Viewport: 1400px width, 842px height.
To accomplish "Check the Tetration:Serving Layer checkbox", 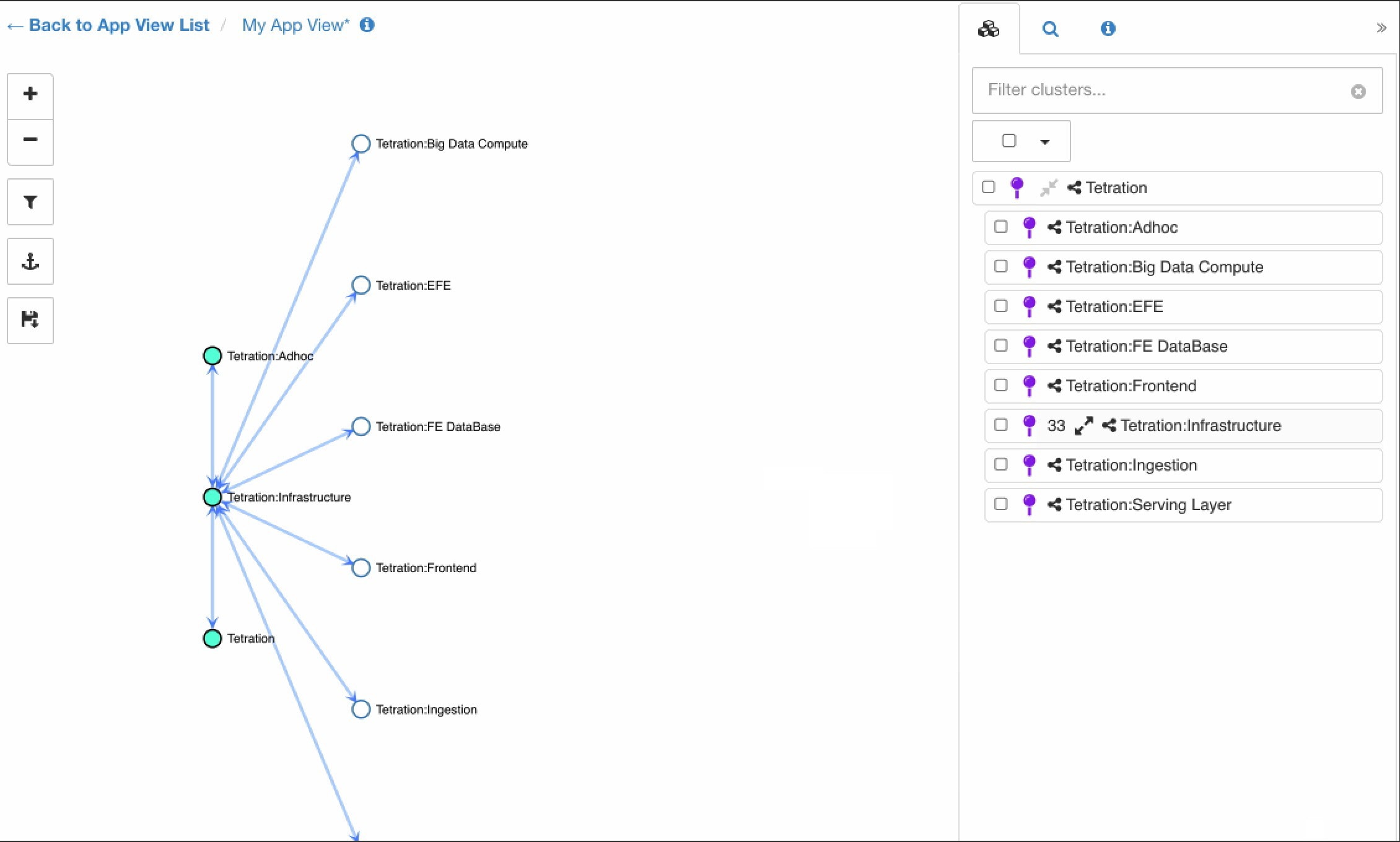I will pos(1001,503).
